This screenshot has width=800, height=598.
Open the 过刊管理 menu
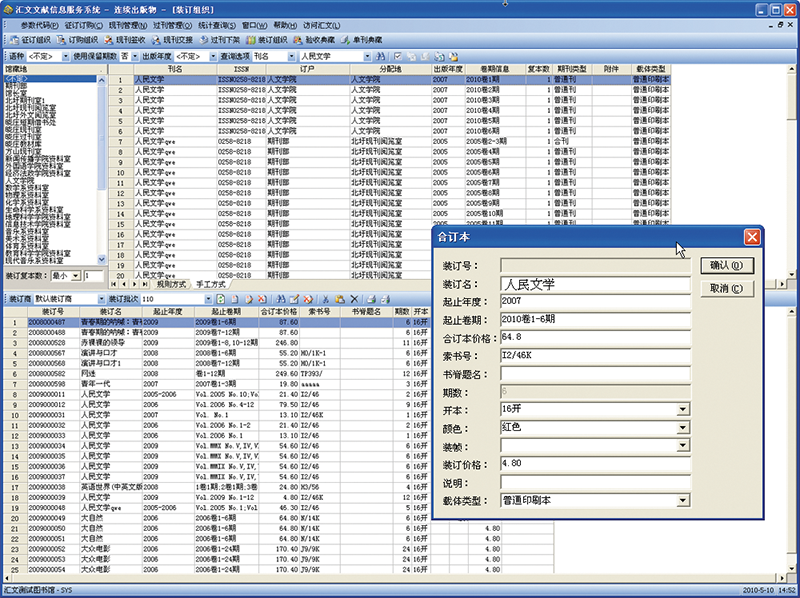click(172, 25)
